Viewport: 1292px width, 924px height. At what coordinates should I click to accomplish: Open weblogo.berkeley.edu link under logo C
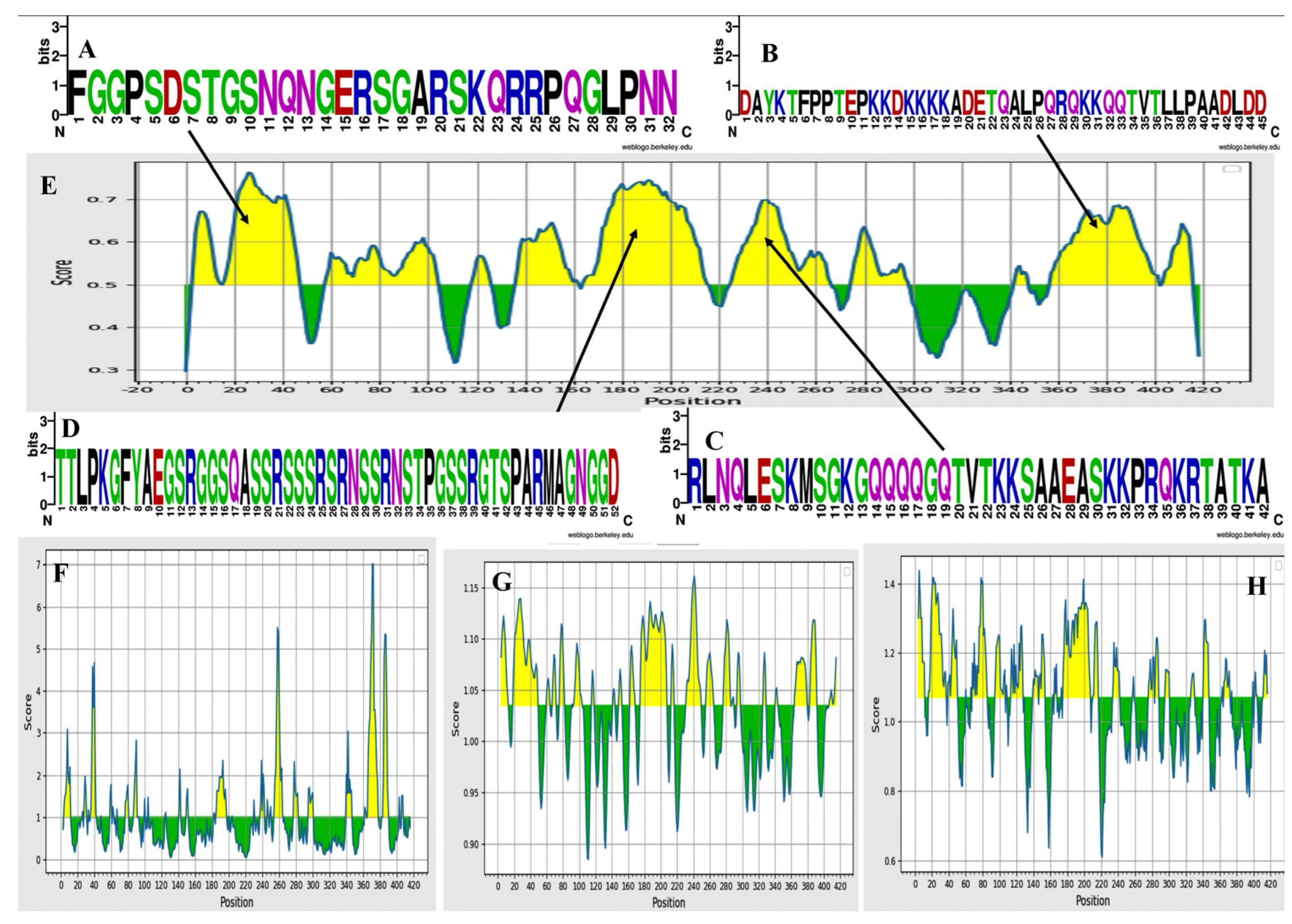pyautogui.click(x=1250, y=535)
